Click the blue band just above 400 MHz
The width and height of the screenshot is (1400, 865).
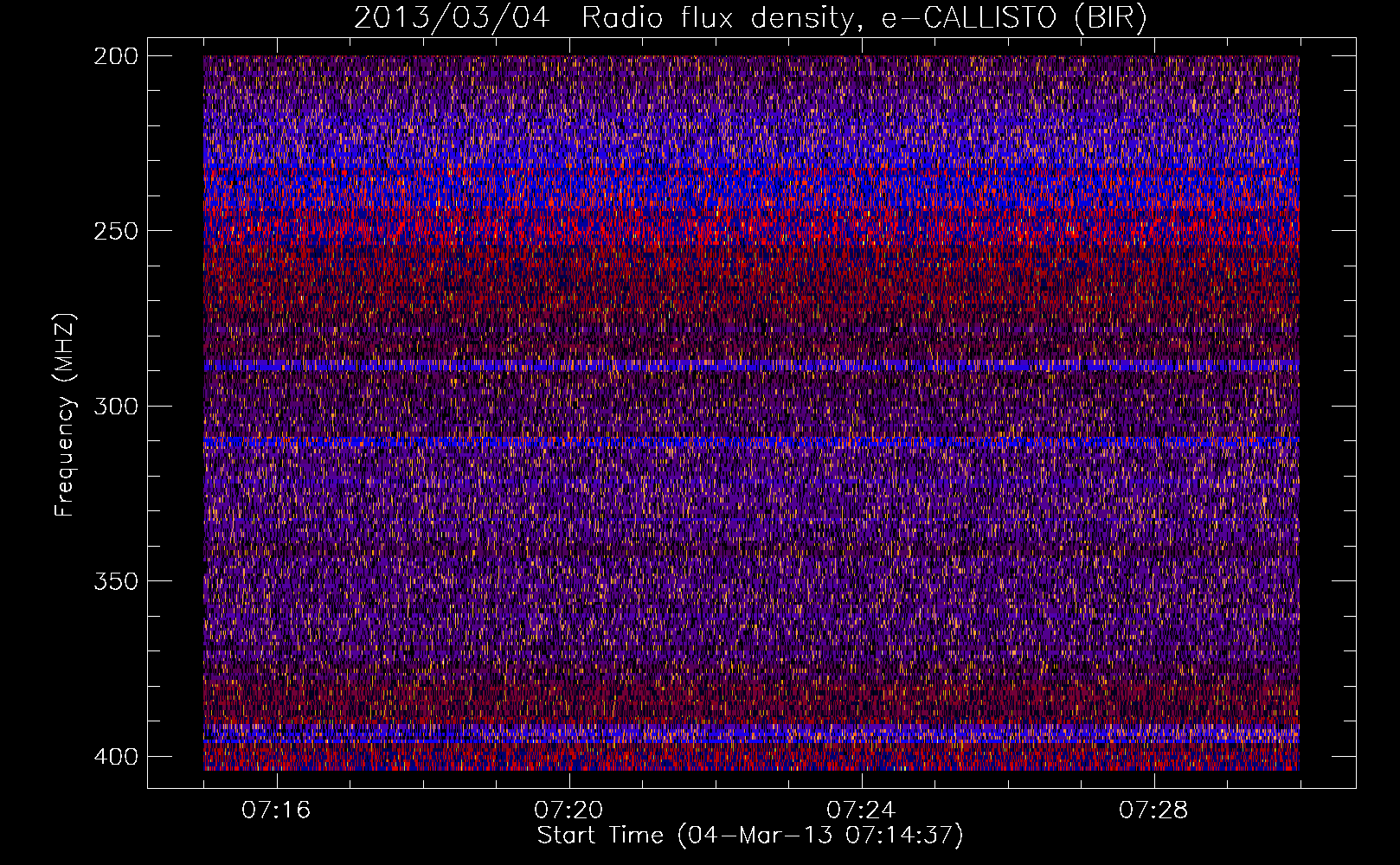point(751,734)
